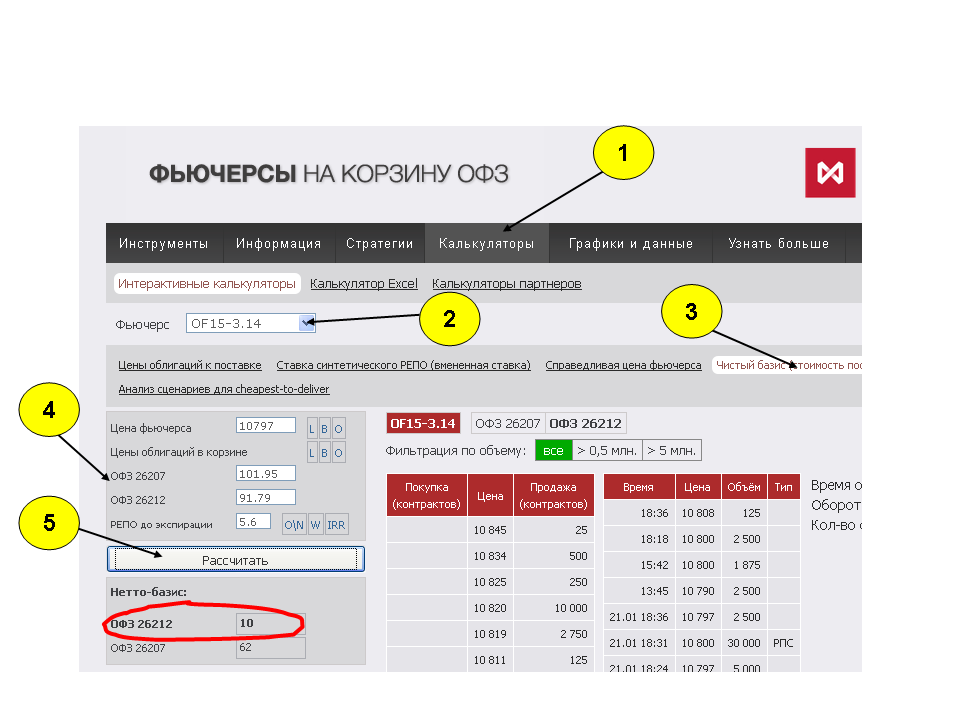Go to the Узнать больше menu
The width and height of the screenshot is (960, 720).
(779, 244)
